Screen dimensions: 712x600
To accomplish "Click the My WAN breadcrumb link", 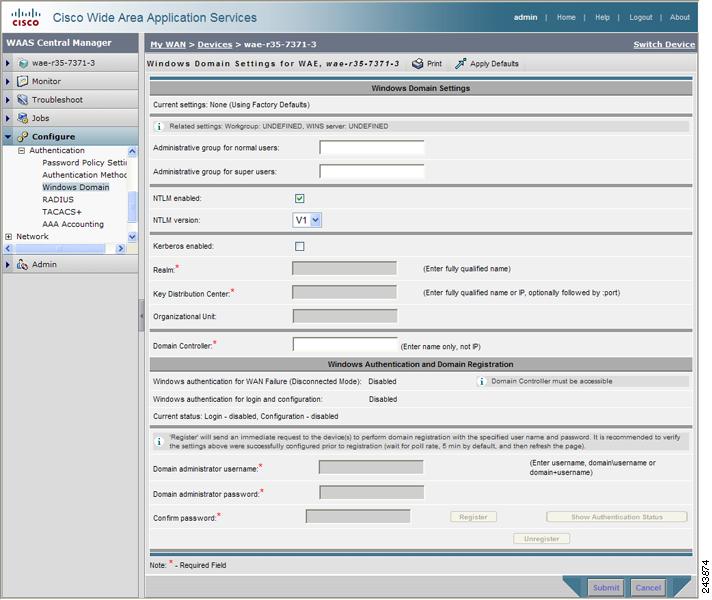I will pos(168,45).
